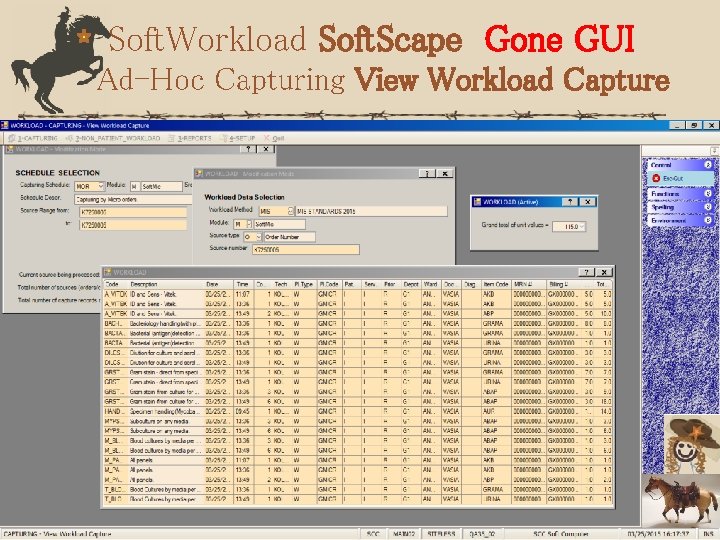Click the red Esc-Out icon
This screenshot has height=540, width=720.
[x=656, y=178]
